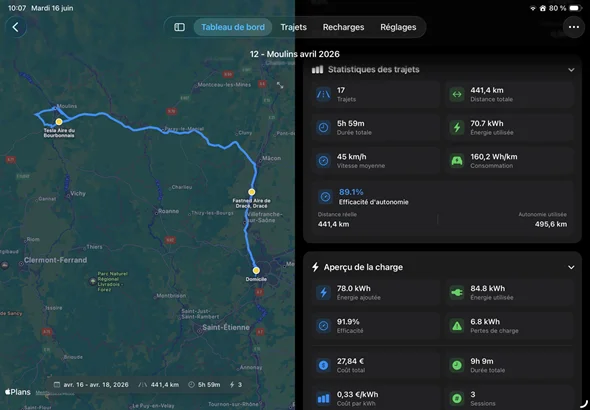
Task: Click Clermont-Ferrand label on the map
Action: (x=55, y=260)
